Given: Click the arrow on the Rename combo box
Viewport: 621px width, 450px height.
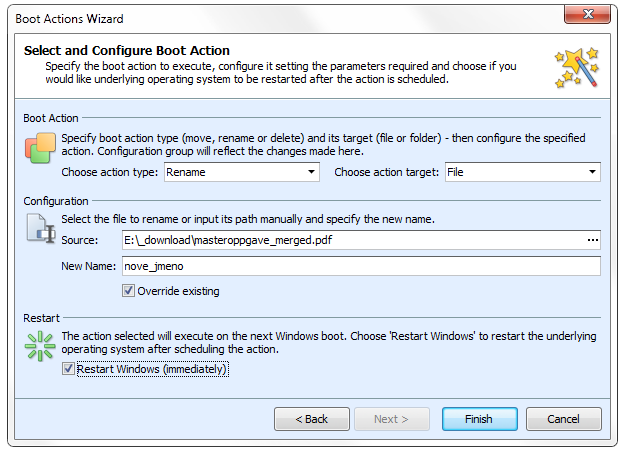Looking at the screenshot, I should [311, 172].
